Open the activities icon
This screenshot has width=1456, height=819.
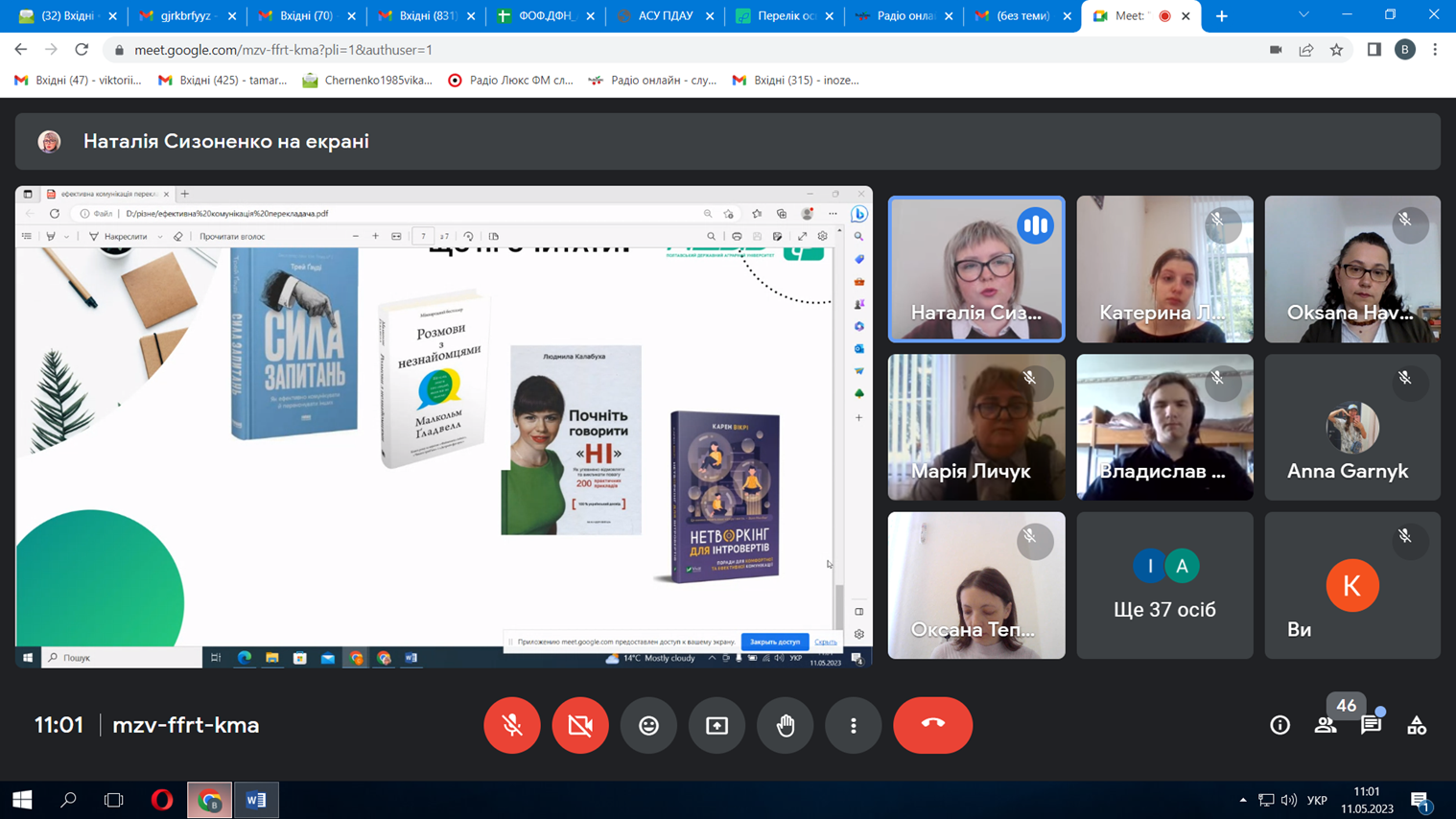point(1417,725)
